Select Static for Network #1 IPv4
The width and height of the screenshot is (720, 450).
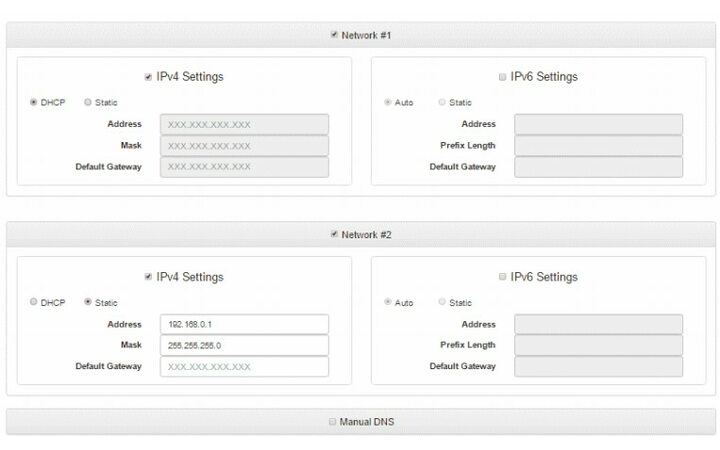pos(88,102)
